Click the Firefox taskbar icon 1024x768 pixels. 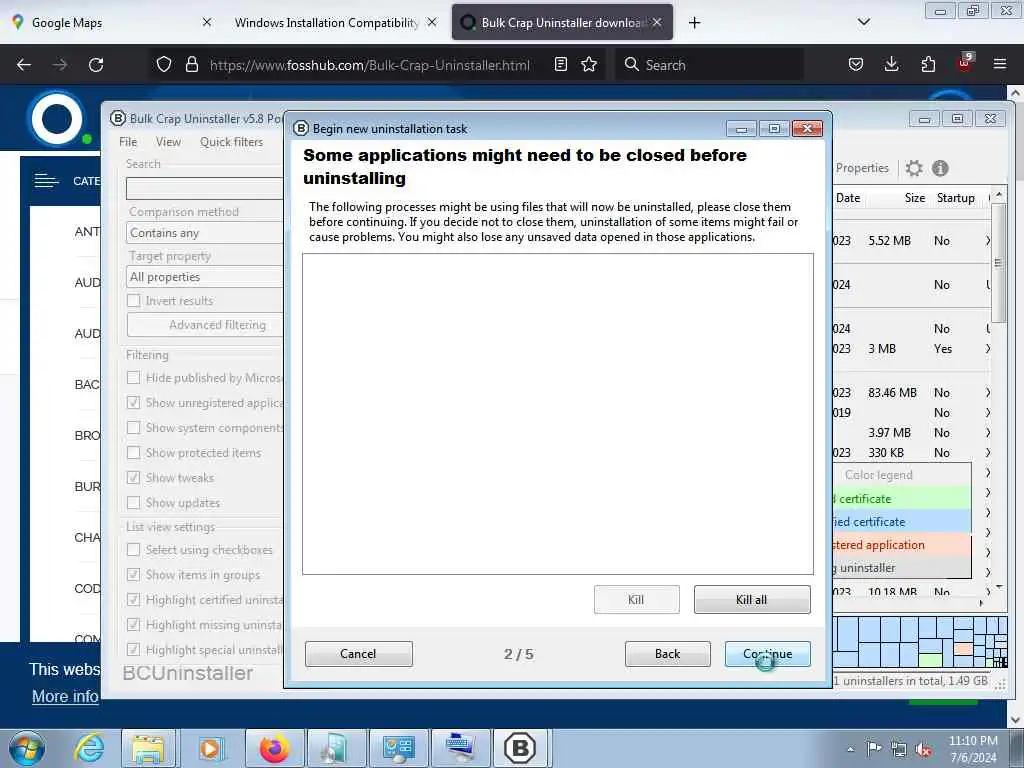coord(274,748)
